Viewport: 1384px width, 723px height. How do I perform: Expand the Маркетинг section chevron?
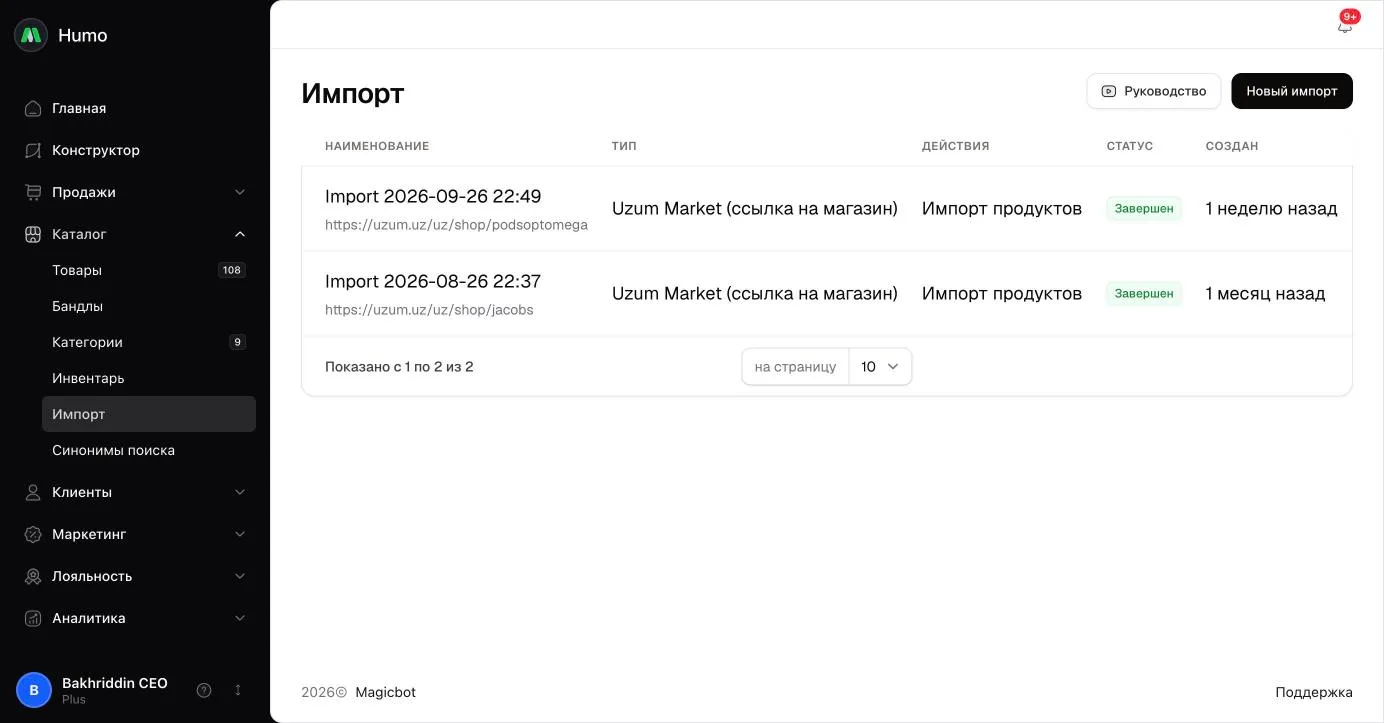tap(240, 534)
